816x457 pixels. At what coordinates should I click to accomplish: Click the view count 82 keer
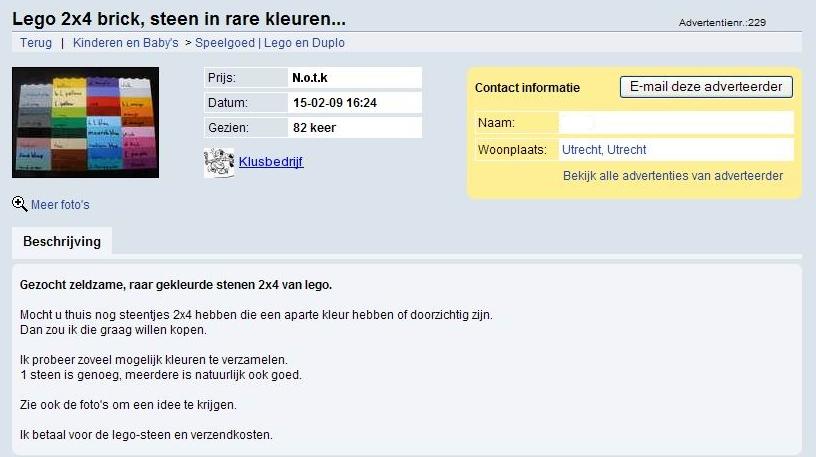click(x=314, y=128)
